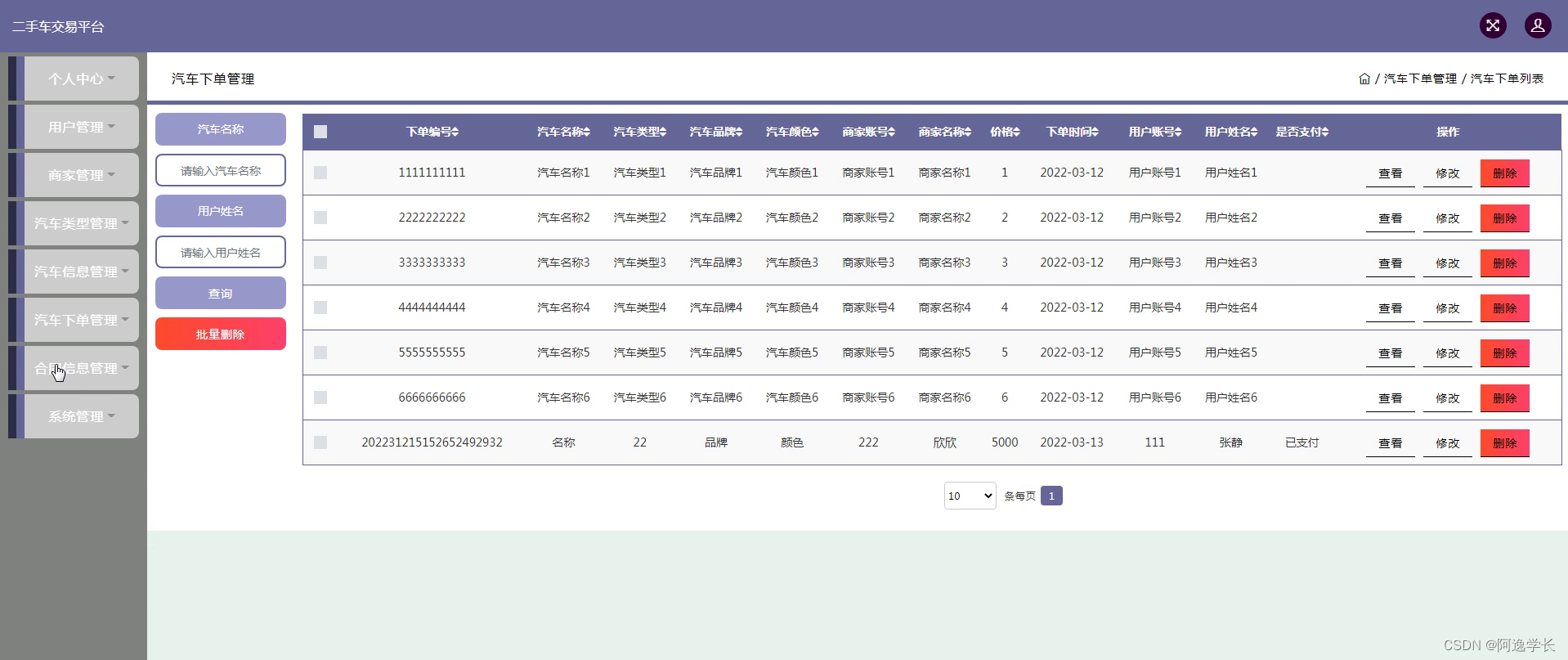This screenshot has width=1568, height=660.
Task: View details of order 6666666666
Action: [1390, 398]
